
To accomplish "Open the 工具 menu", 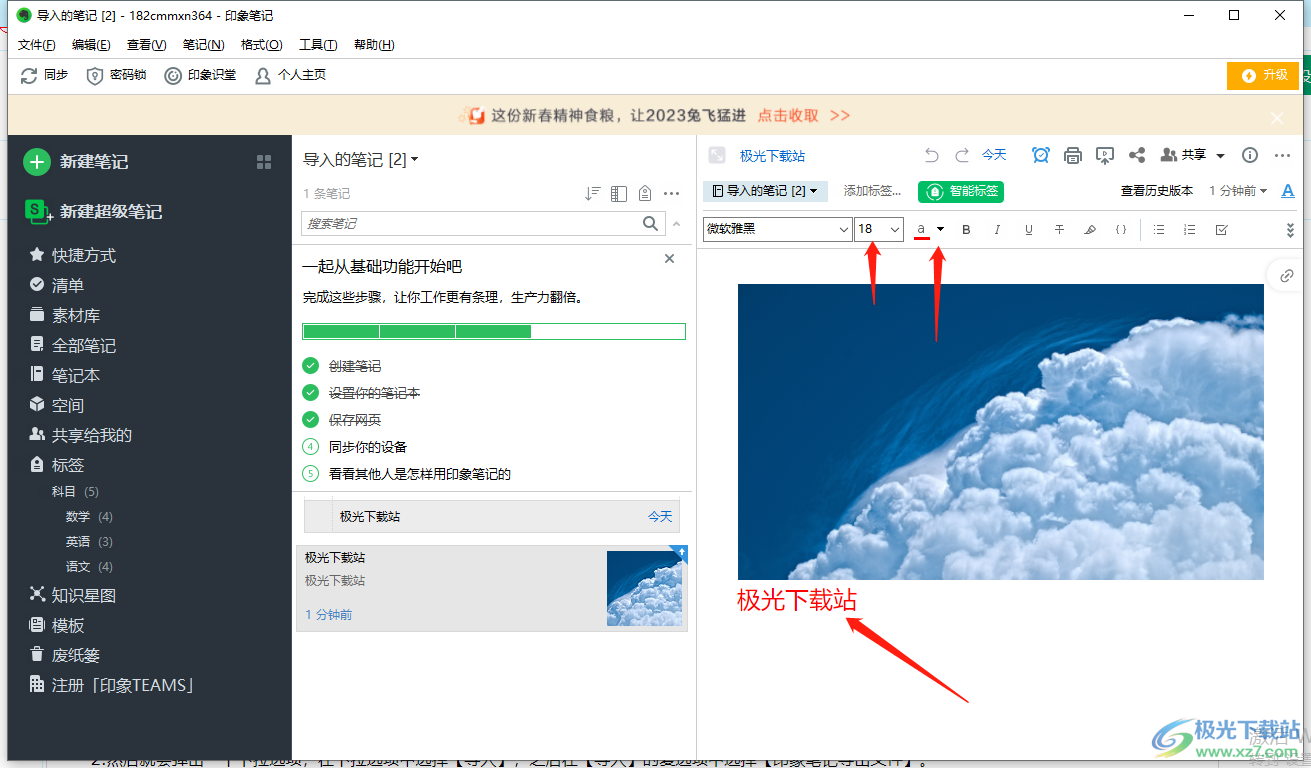I will click(x=318, y=45).
